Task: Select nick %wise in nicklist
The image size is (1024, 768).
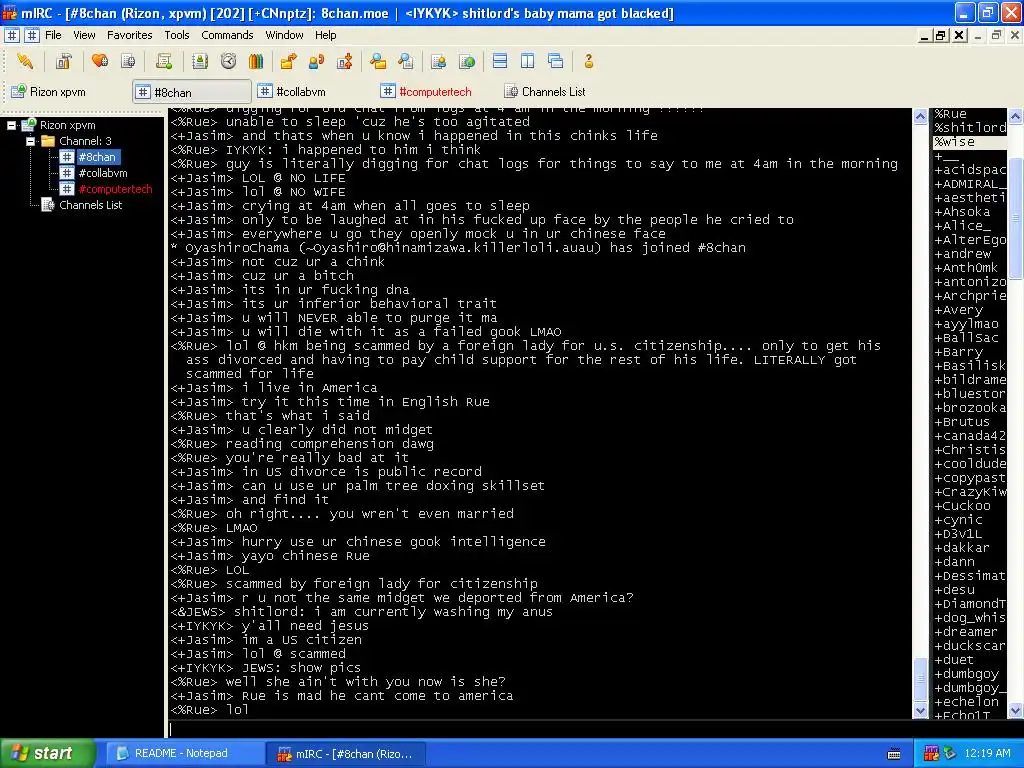Action: pyautogui.click(x=954, y=142)
